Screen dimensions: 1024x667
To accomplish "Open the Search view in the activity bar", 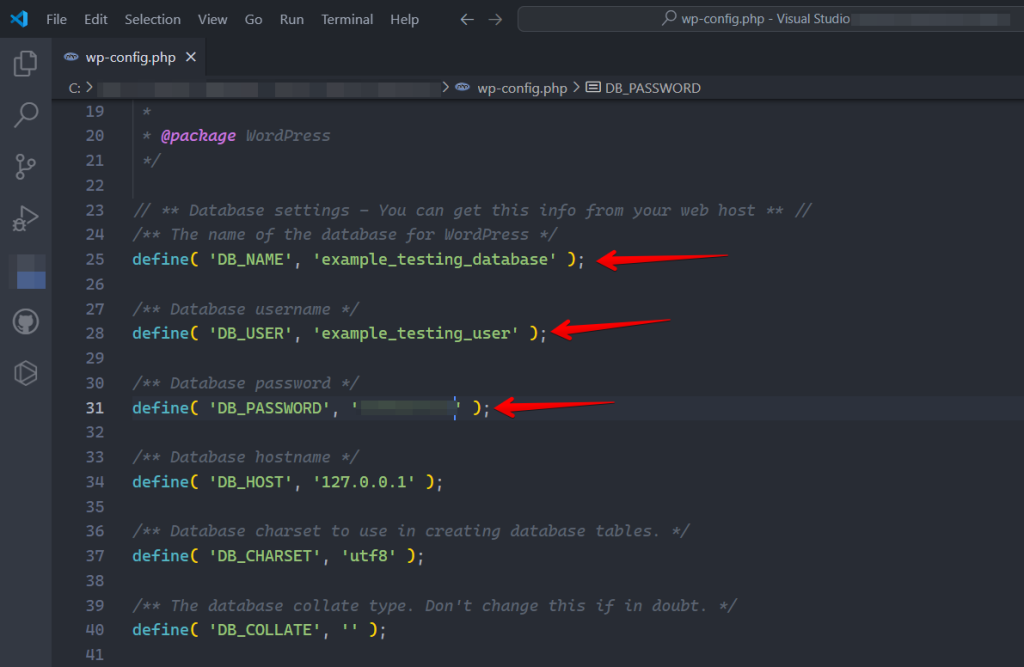I will pos(25,114).
